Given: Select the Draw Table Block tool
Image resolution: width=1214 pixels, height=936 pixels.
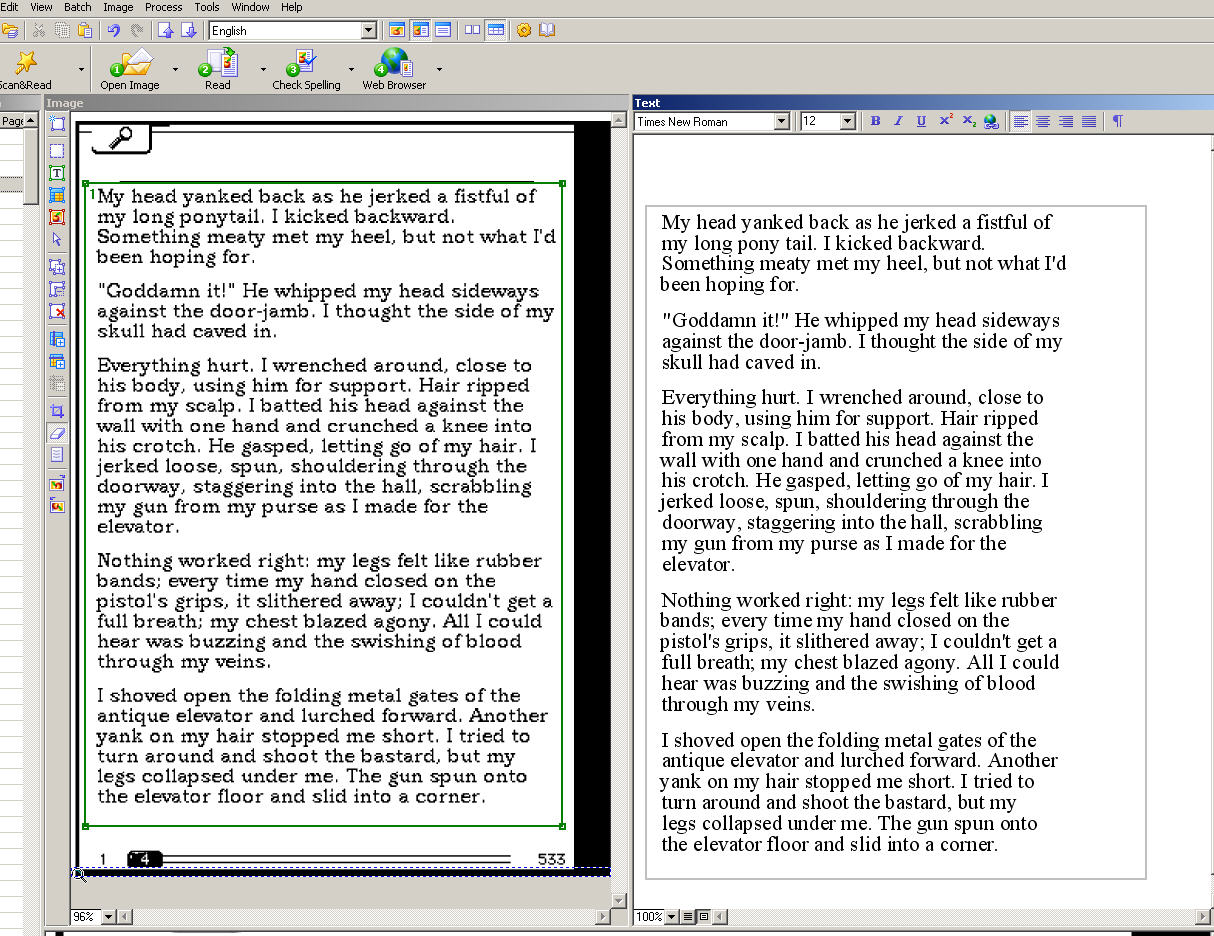Looking at the screenshot, I should click(x=57, y=195).
